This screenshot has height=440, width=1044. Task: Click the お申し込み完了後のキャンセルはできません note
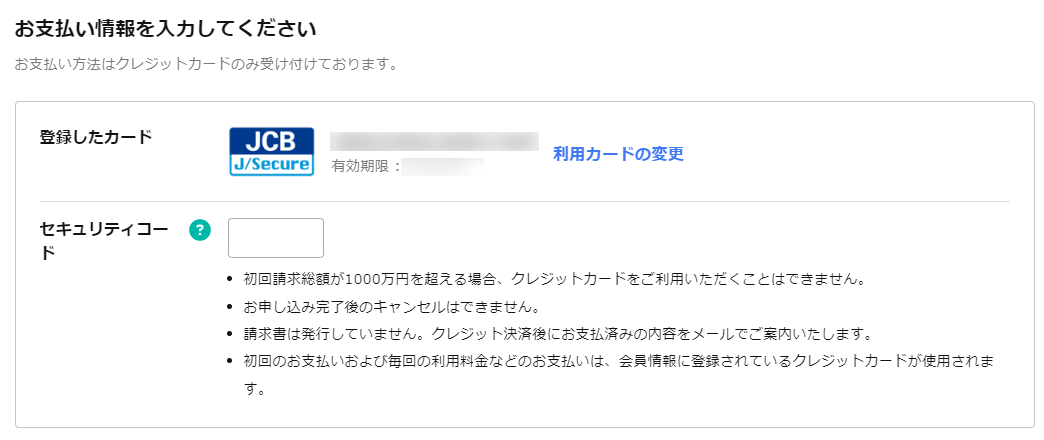(391, 306)
